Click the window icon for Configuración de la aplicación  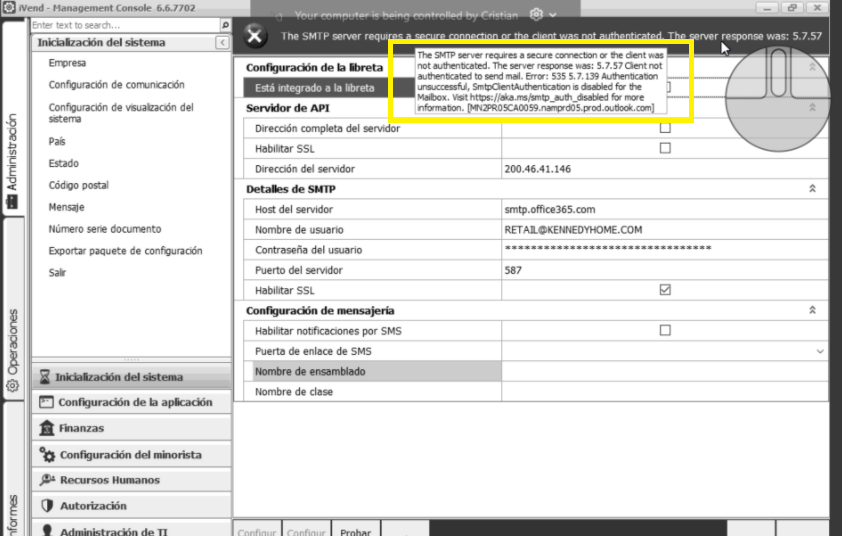click(46, 402)
